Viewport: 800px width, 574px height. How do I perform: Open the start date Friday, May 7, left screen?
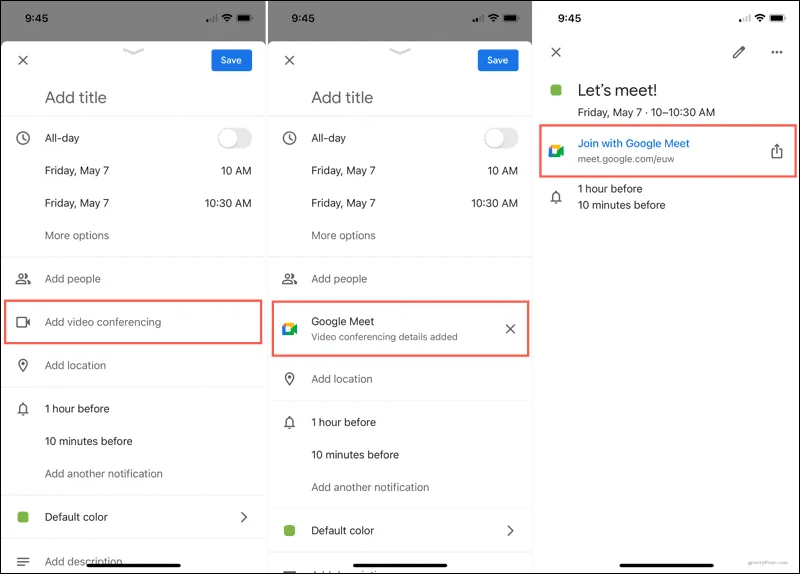point(77,170)
